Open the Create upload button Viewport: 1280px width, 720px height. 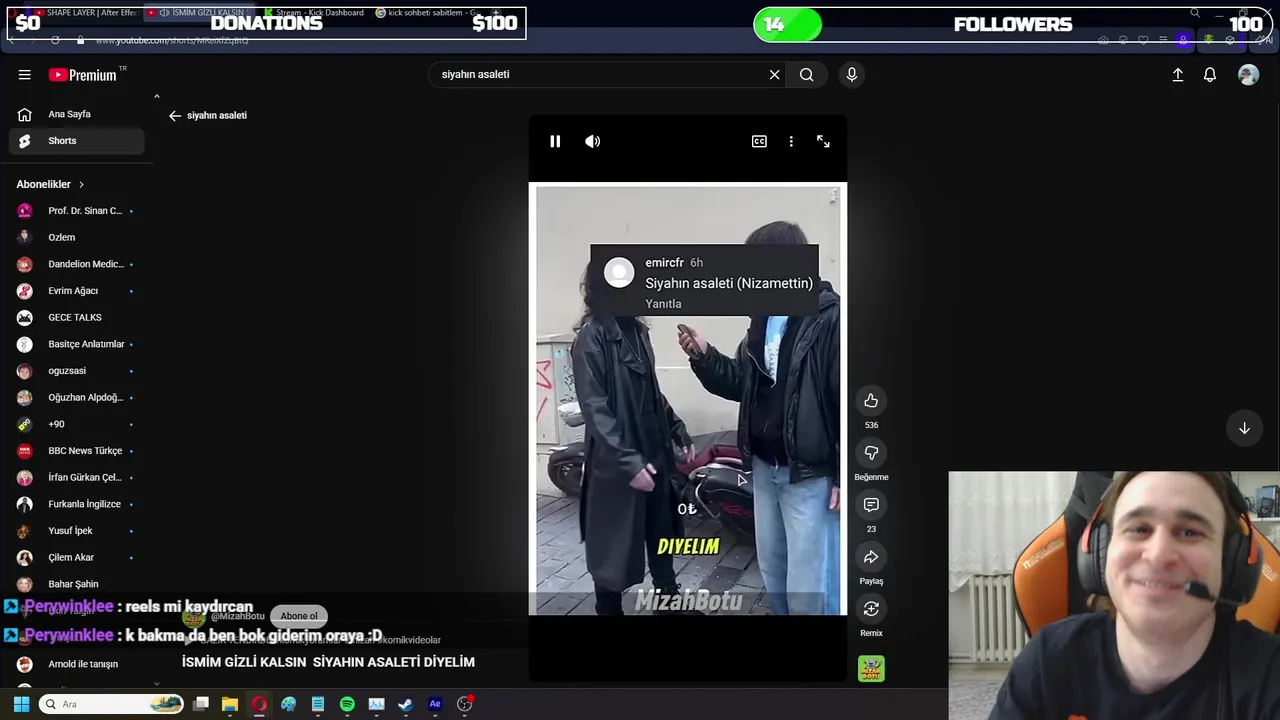click(1177, 75)
